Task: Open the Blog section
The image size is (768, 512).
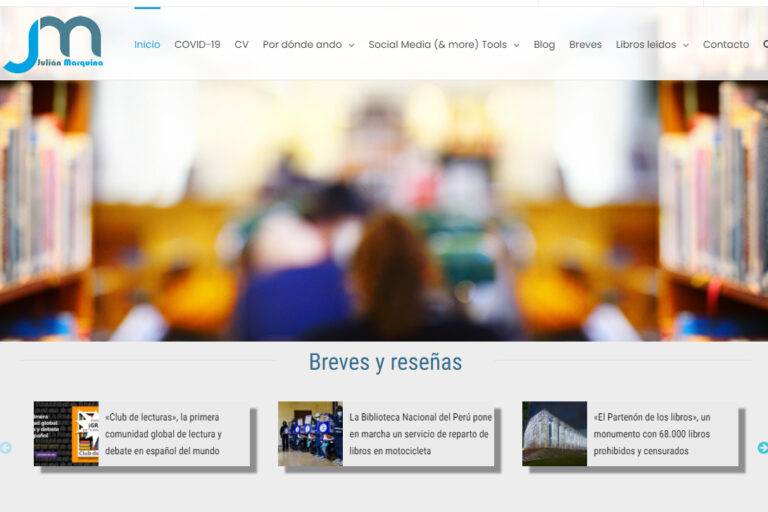Action: (544, 45)
